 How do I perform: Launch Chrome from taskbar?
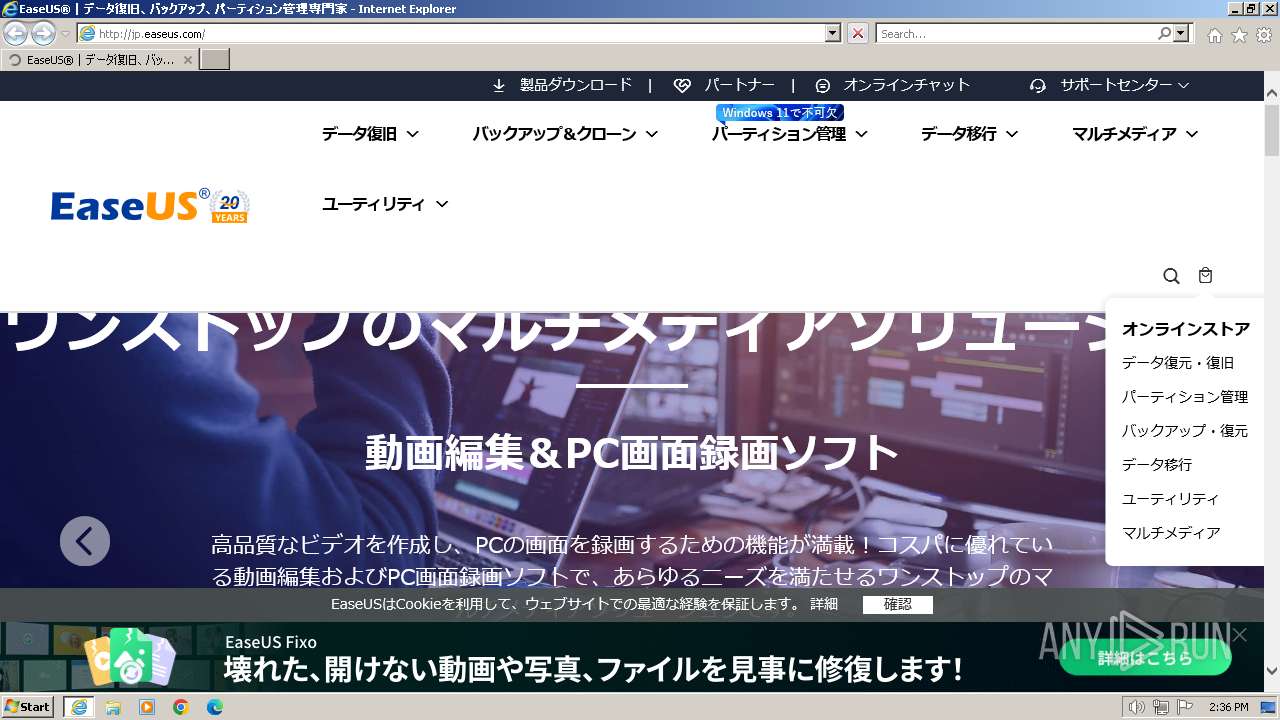coord(181,707)
